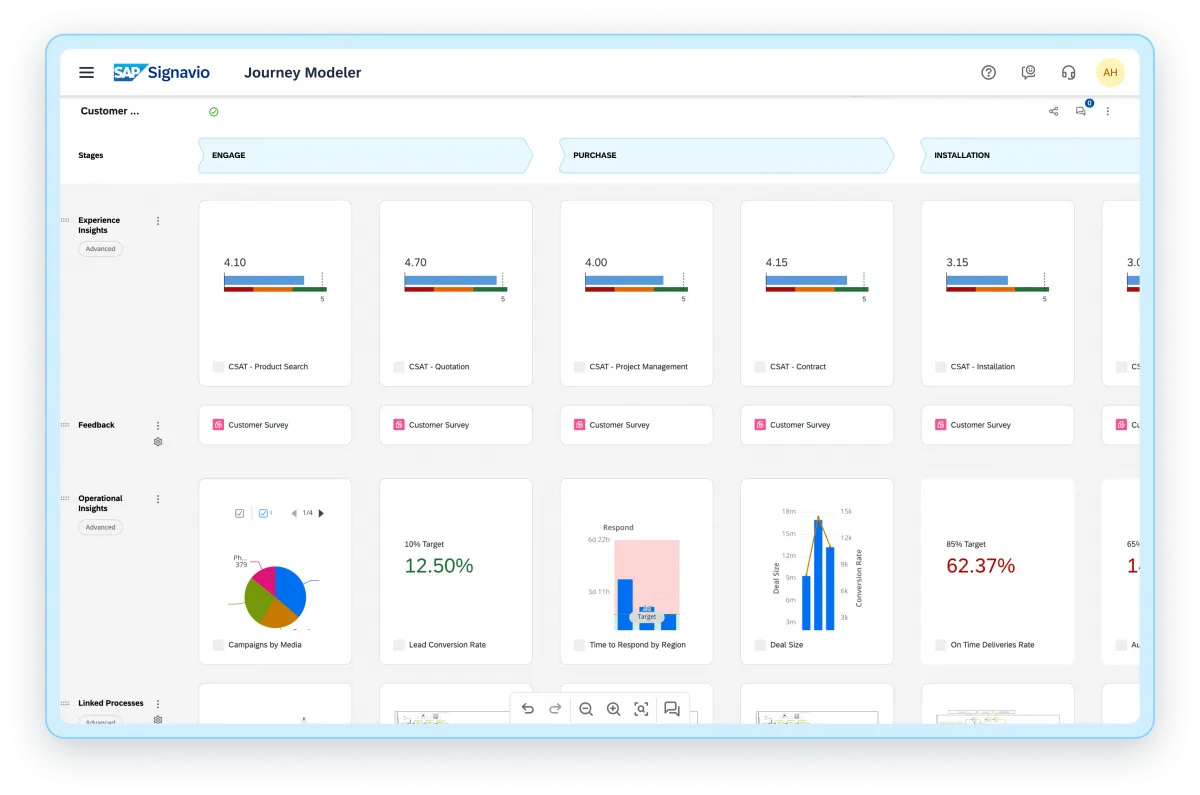The image size is (1200, 795).
Task: Click Advanced badge under Experience Insights
Action: pos(100,249)
